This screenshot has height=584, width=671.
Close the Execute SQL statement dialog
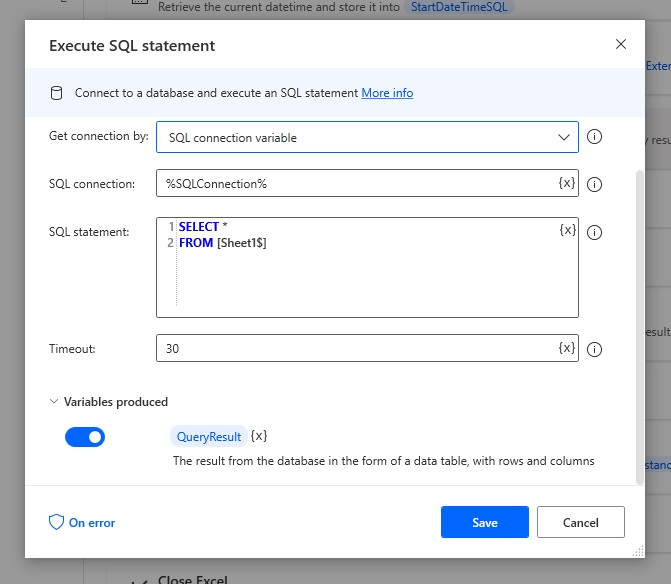tap(621, 44)
